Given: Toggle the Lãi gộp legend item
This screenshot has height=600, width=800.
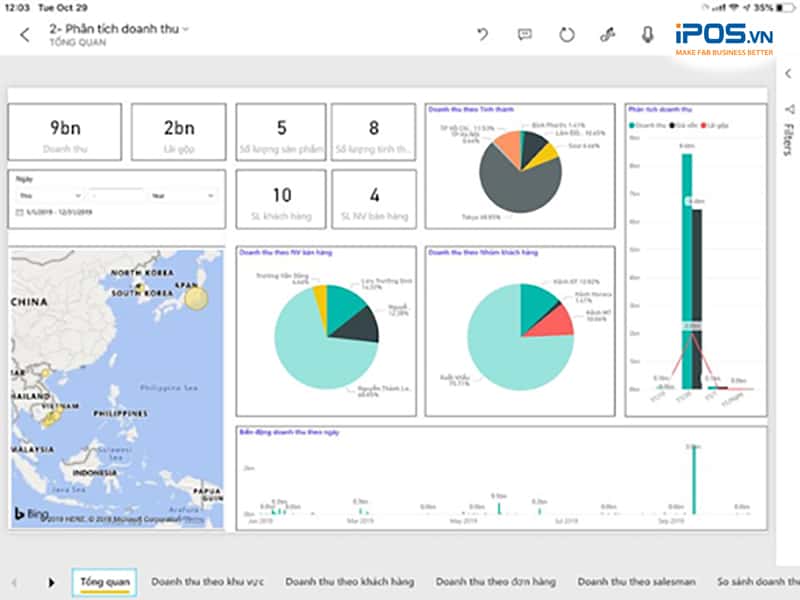Looking at the screenshot, I should click(x=717, y=124).
